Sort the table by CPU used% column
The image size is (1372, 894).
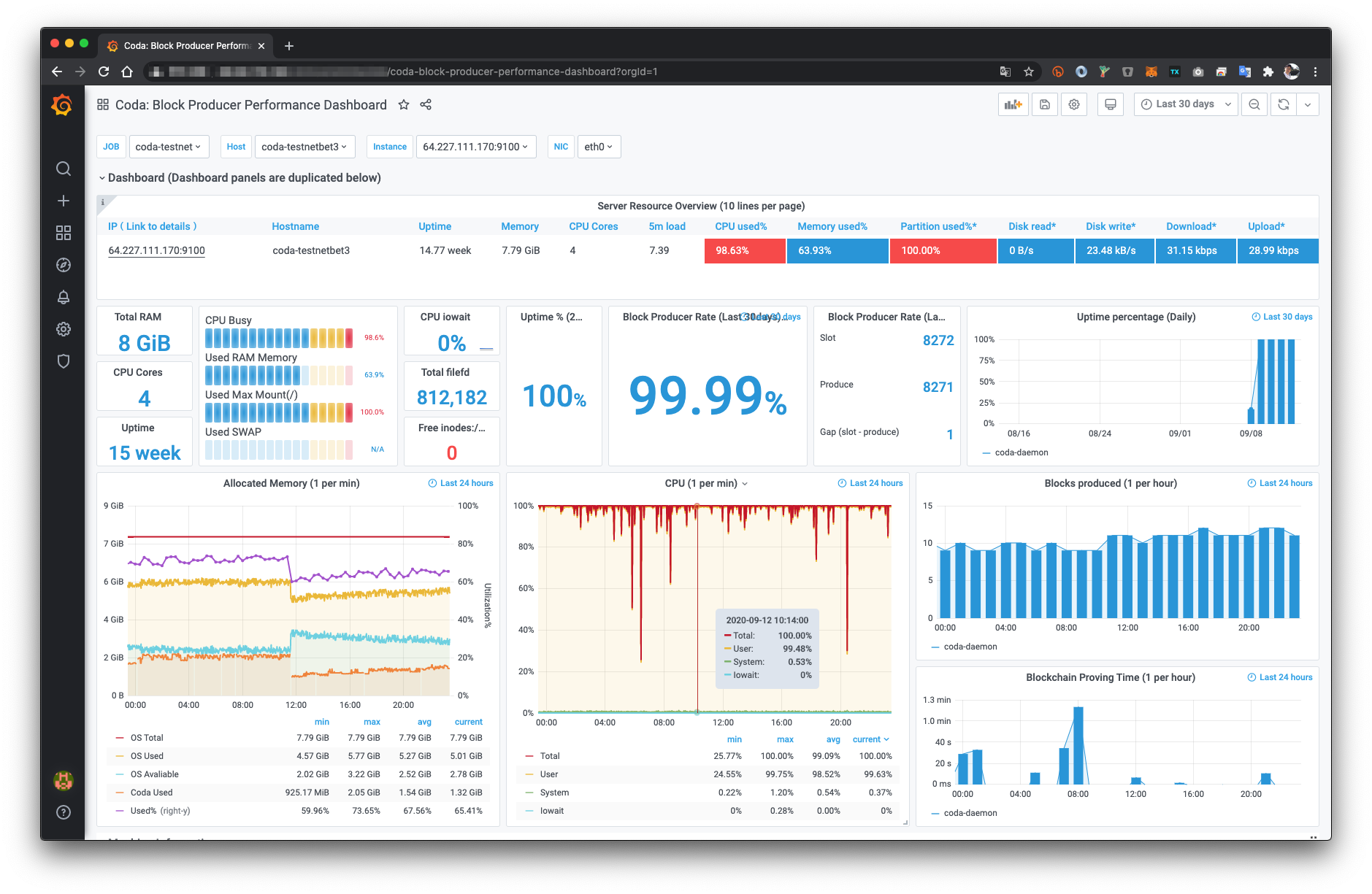741,226
